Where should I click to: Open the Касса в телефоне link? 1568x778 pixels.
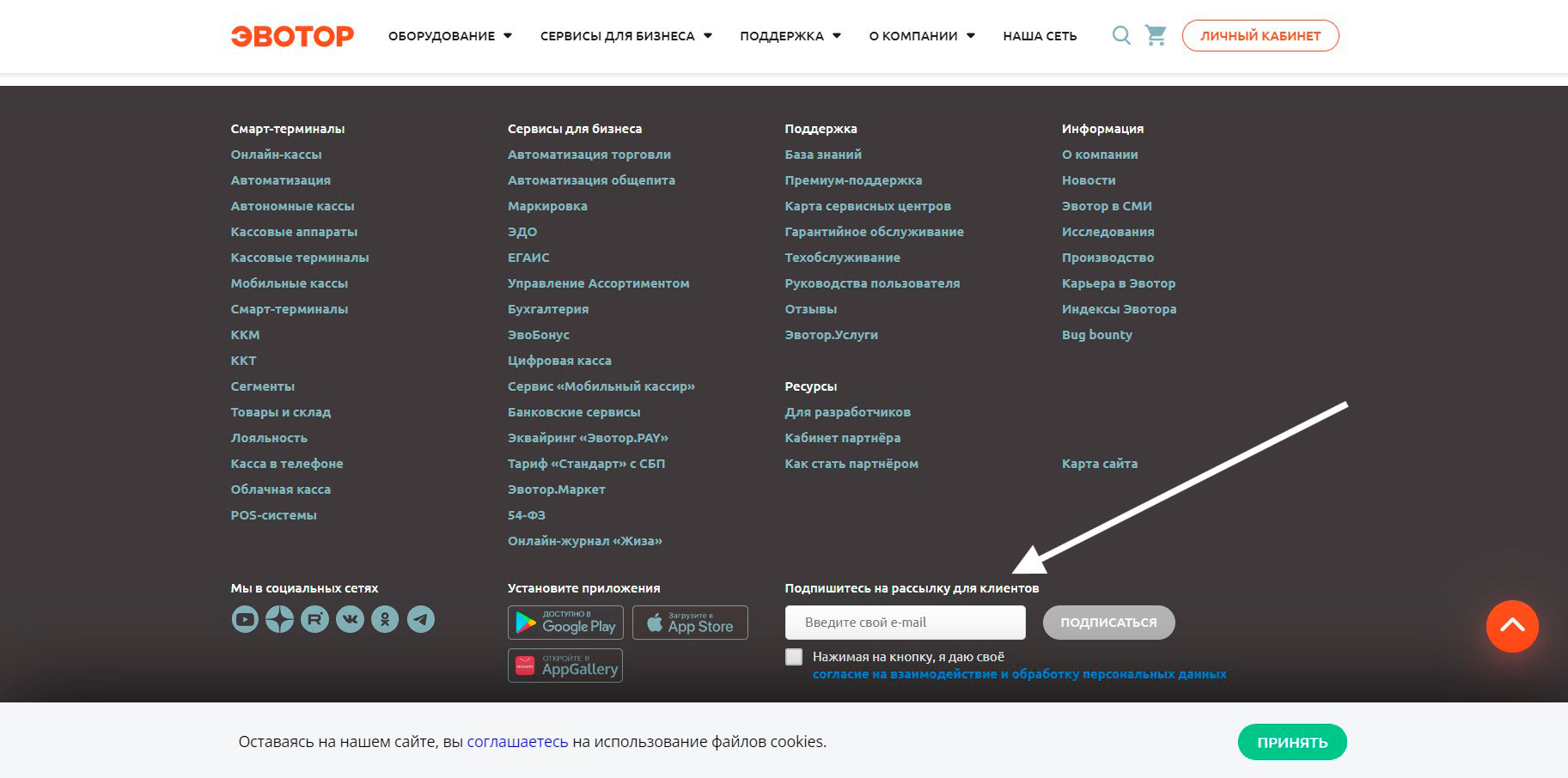(287, 464)
